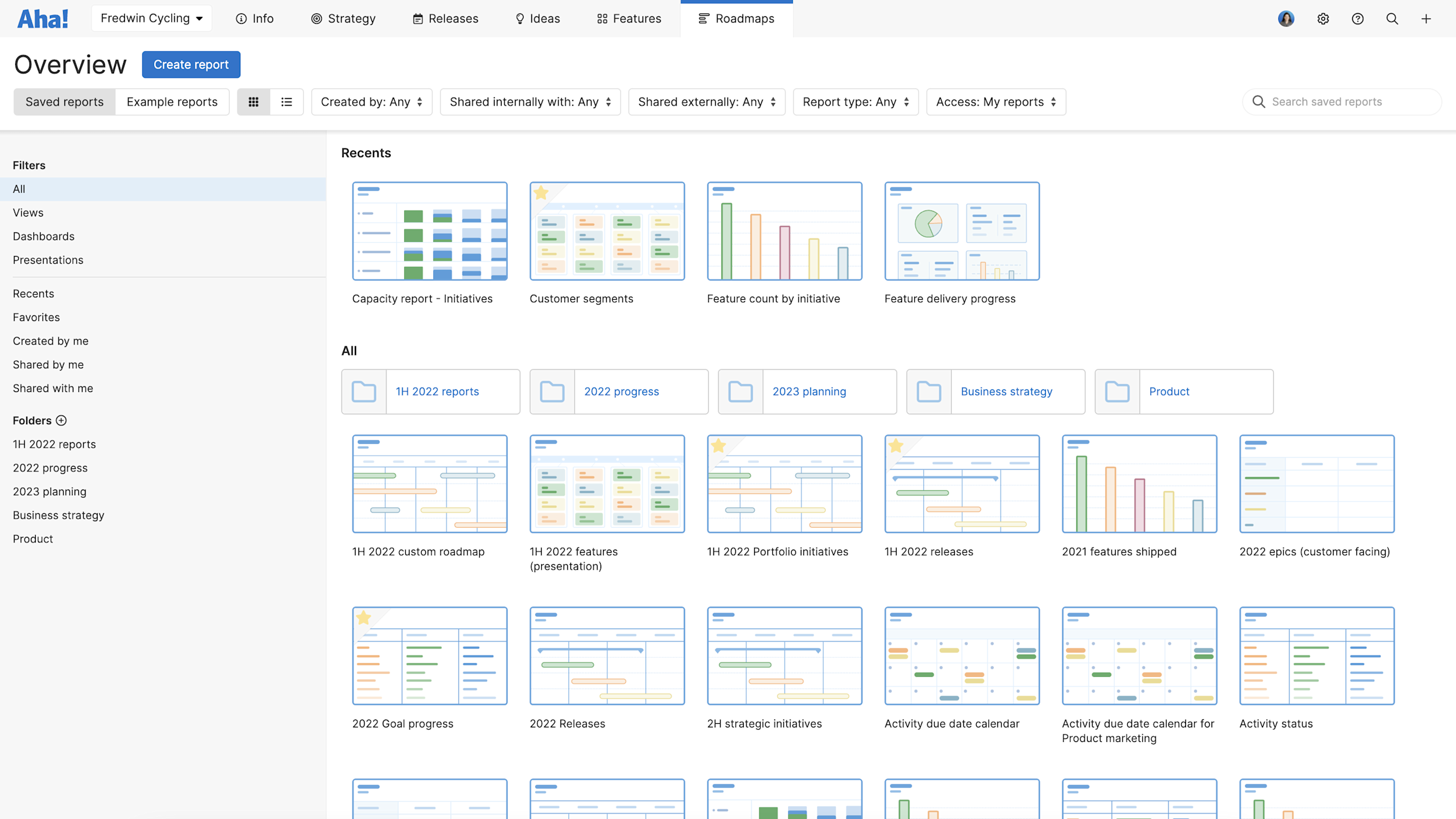Open help via the question mark icon
Viewport: 1456px width, 819px height.
pos(1358,18)
